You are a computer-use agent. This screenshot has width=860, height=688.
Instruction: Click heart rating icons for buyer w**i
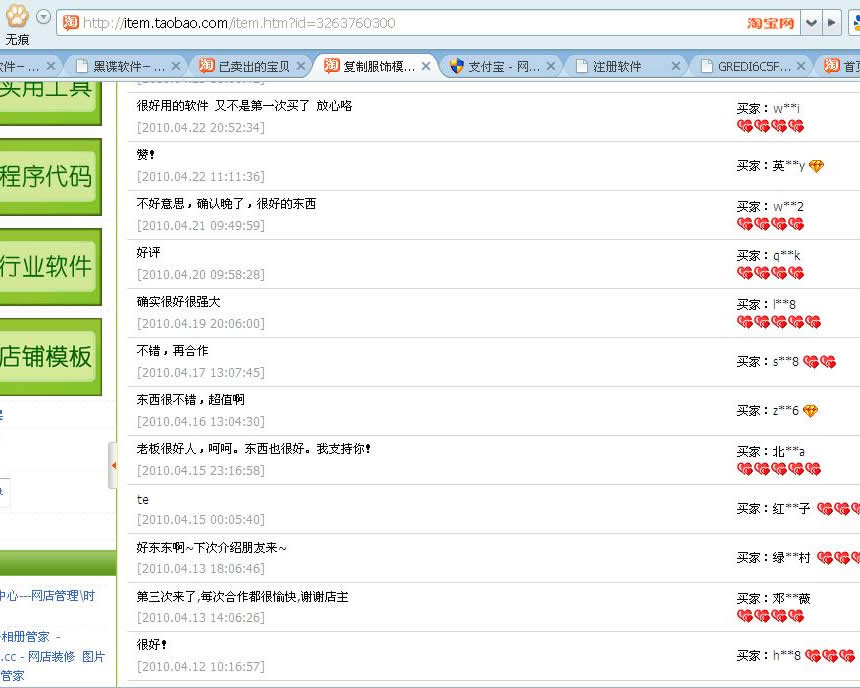click(x=771, y=127)
